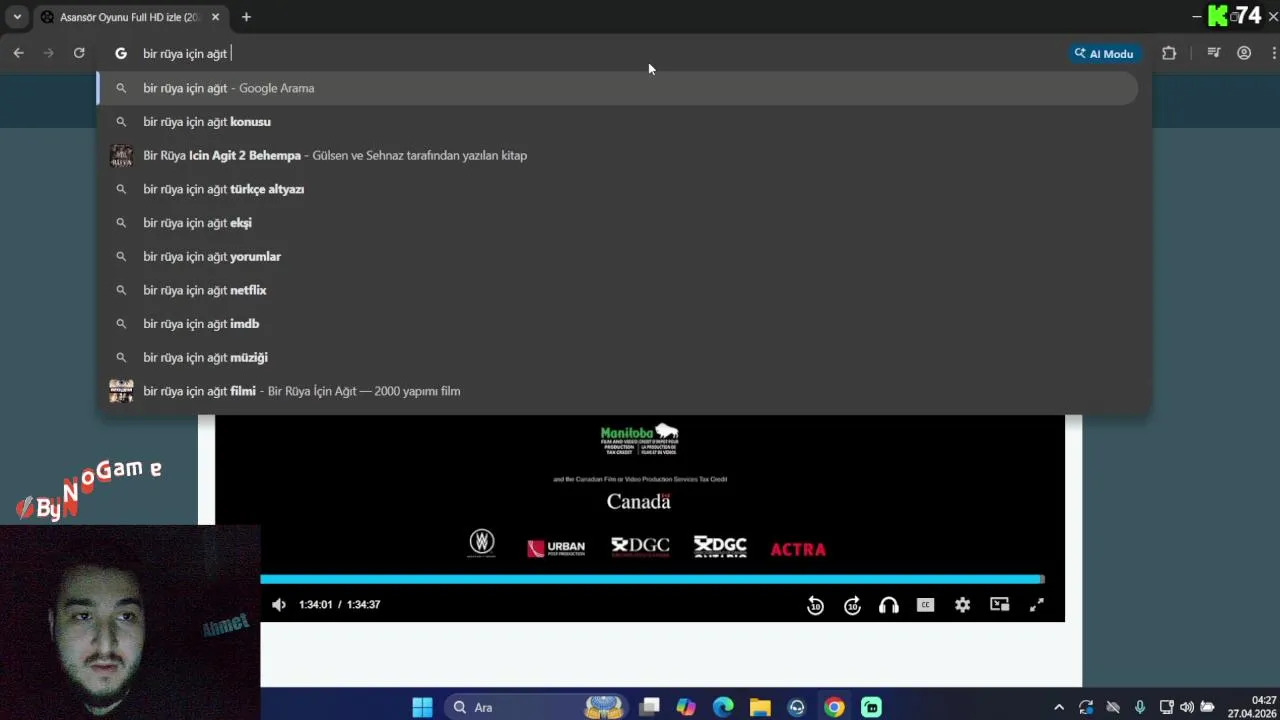
Task: Choose 'bir rüya için ağıt ekşi' suggestion
Action: [617, 223]
